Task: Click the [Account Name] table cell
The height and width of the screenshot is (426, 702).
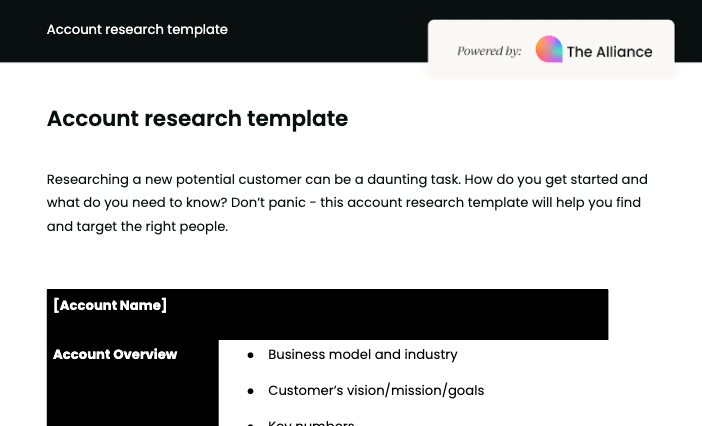Action: coord(110,306)
